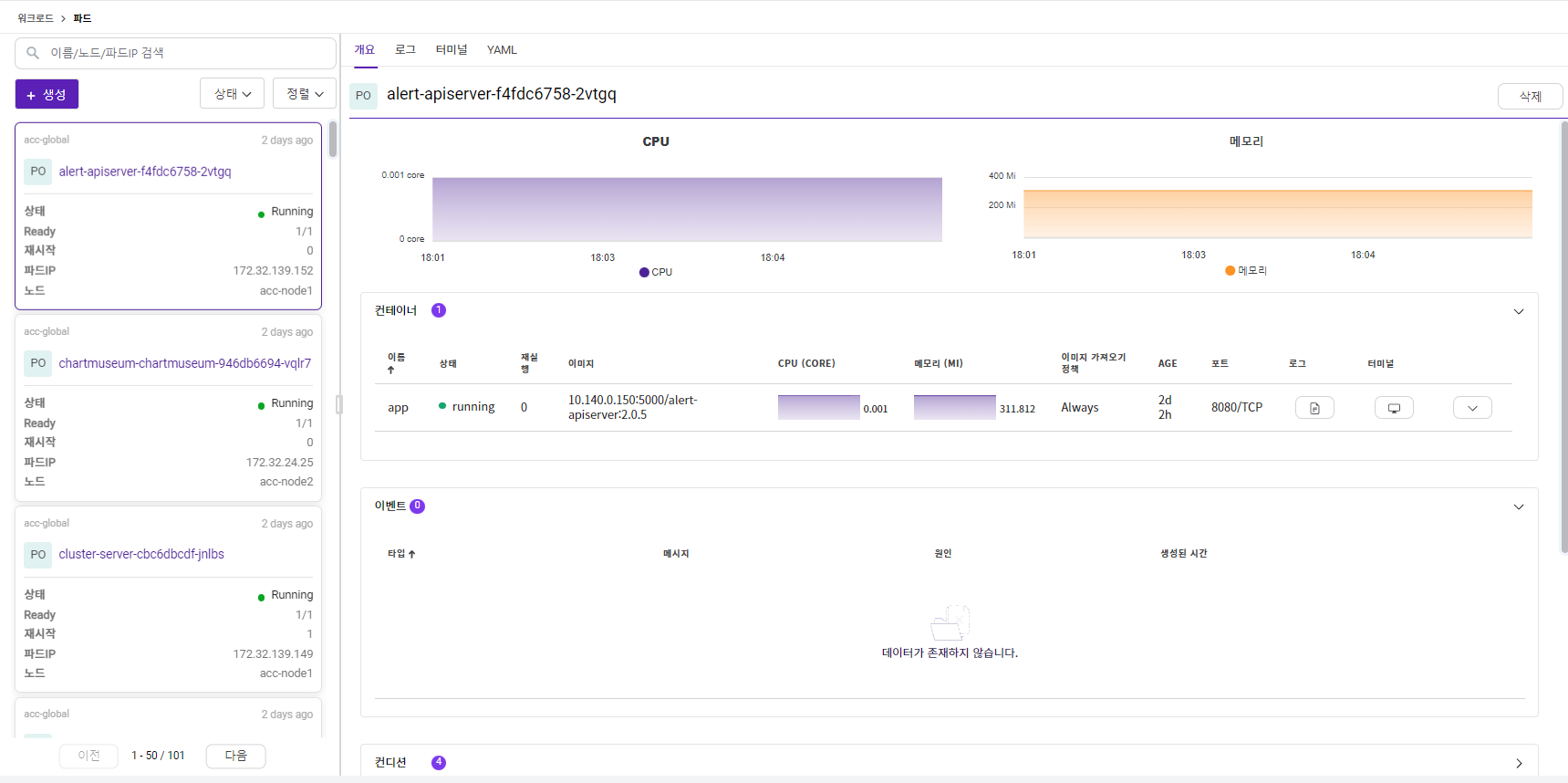Click condition count badge next to 컨디션

(439, 762)
